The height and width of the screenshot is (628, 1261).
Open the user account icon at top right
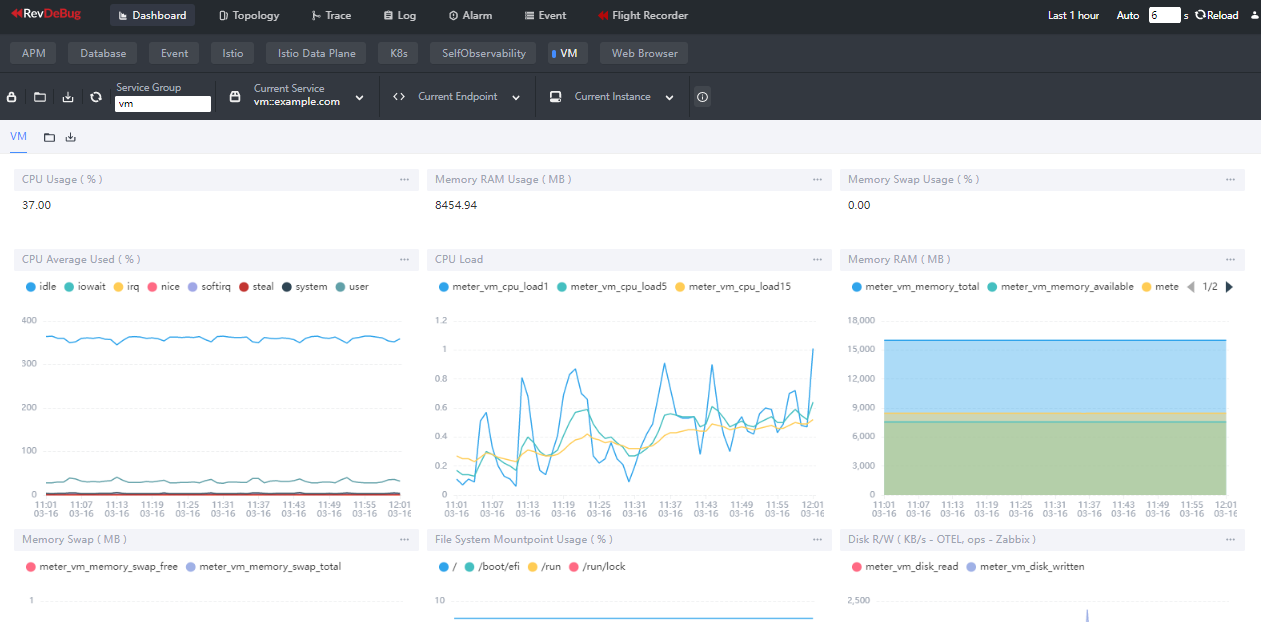coord(1254,15)
